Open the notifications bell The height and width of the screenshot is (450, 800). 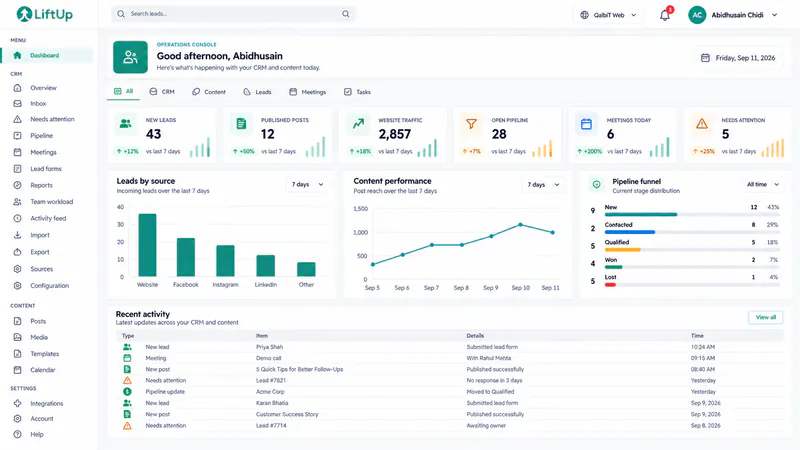pyautogui.click(x=664, y=15)
